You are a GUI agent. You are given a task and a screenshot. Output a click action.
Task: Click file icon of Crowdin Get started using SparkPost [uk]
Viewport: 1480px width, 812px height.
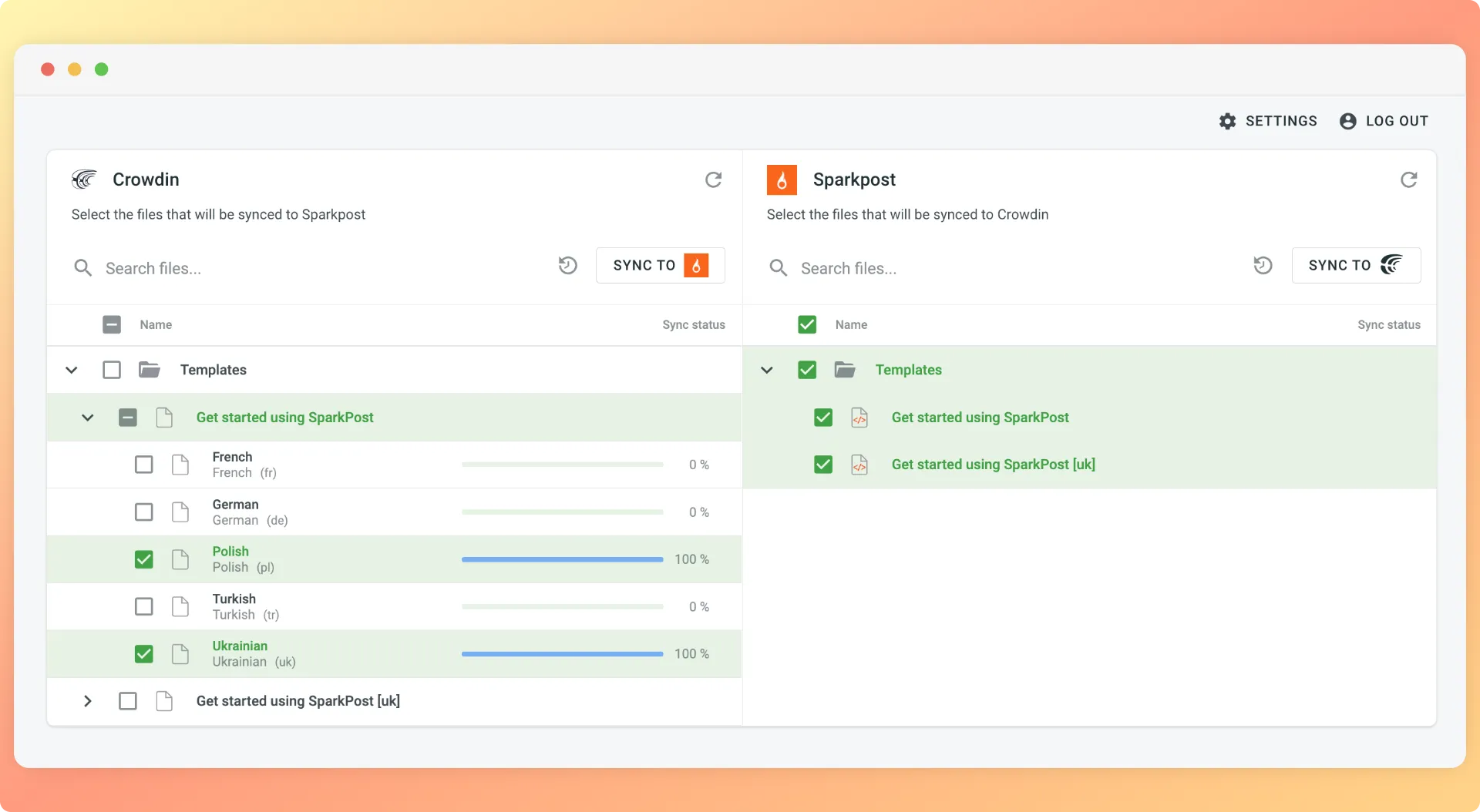pyautogui.click(x=164, y=701)
